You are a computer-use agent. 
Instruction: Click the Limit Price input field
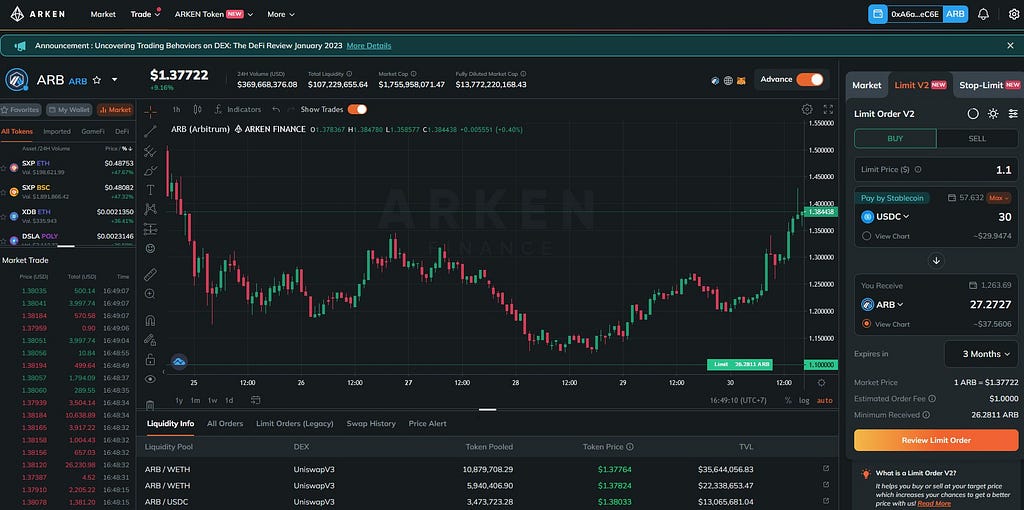pos(936,170)
